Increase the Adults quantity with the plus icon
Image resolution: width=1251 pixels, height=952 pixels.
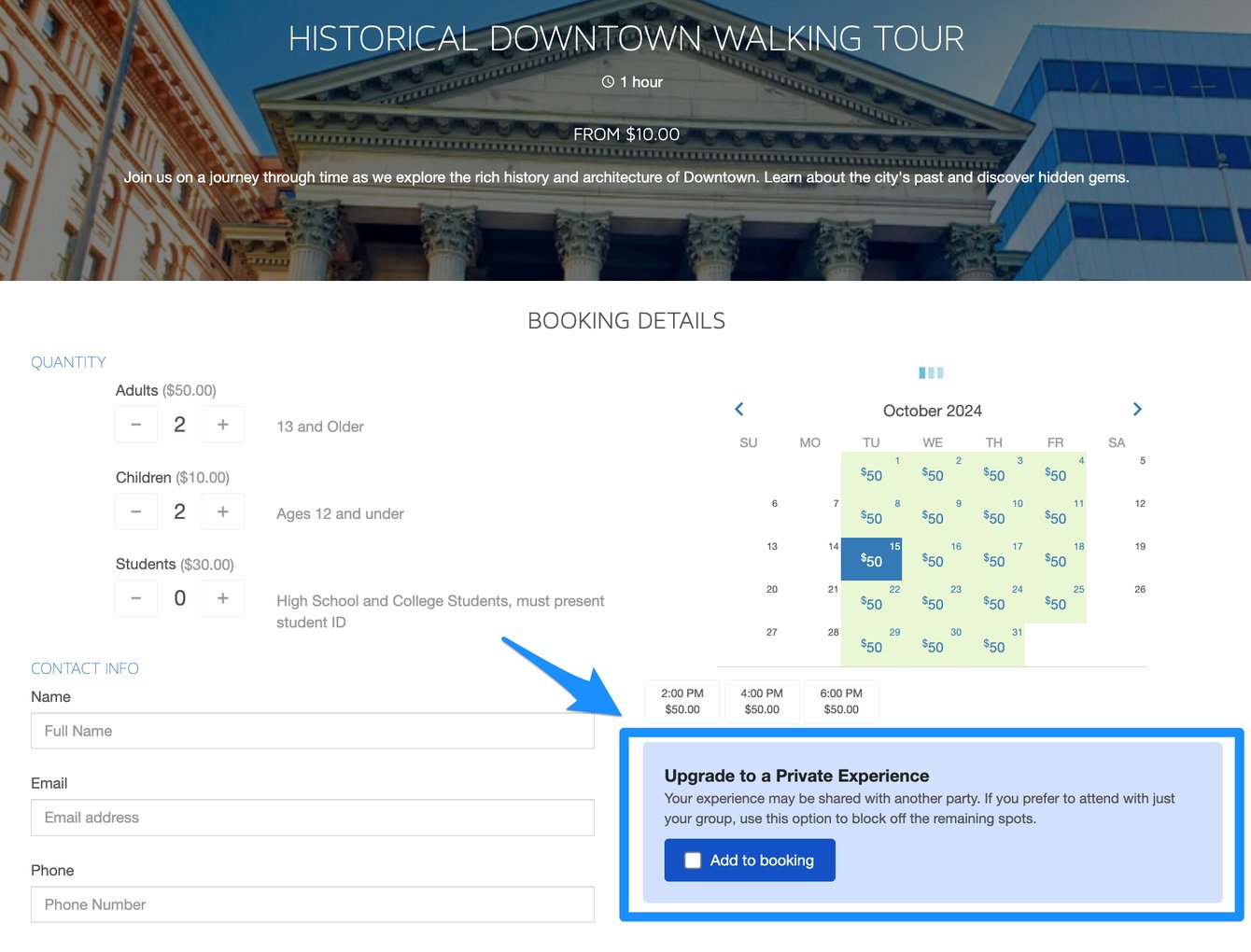222,424
